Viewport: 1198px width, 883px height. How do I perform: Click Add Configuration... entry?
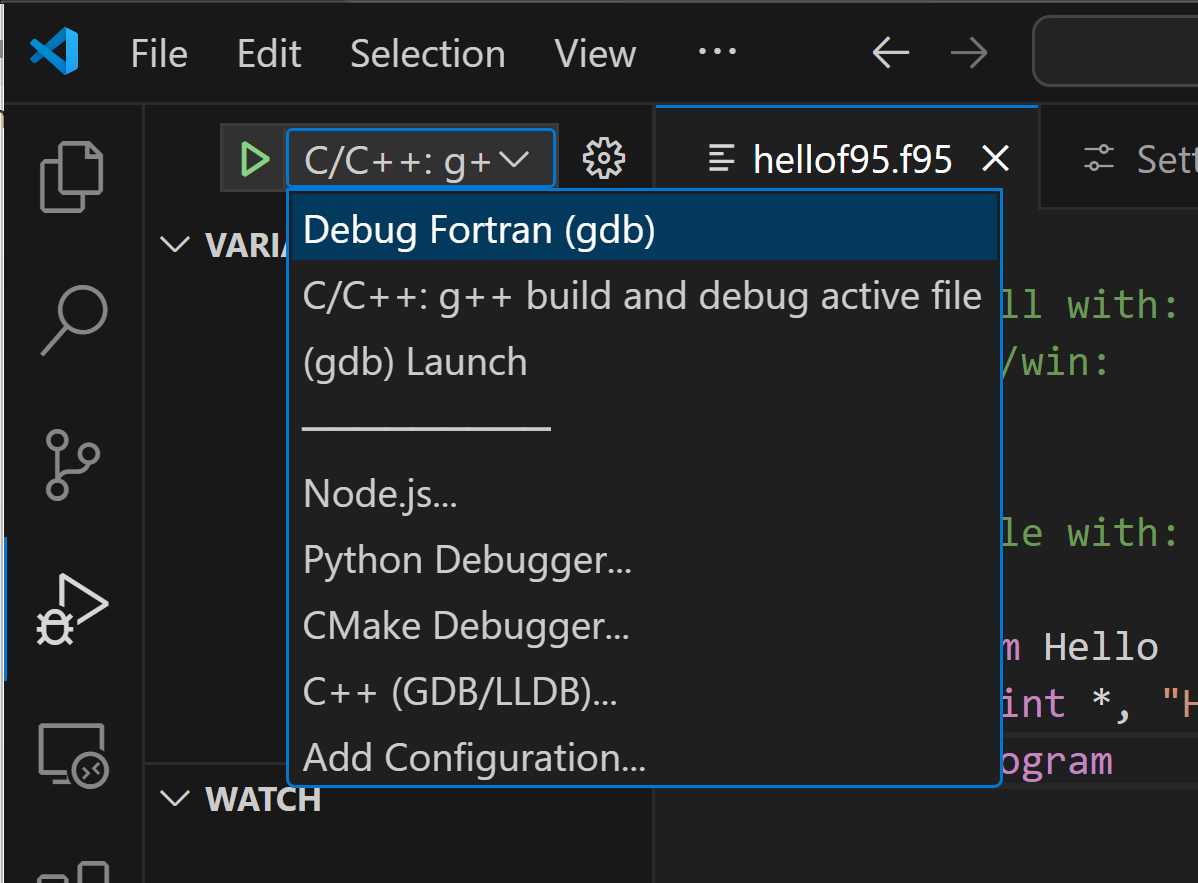474,758
